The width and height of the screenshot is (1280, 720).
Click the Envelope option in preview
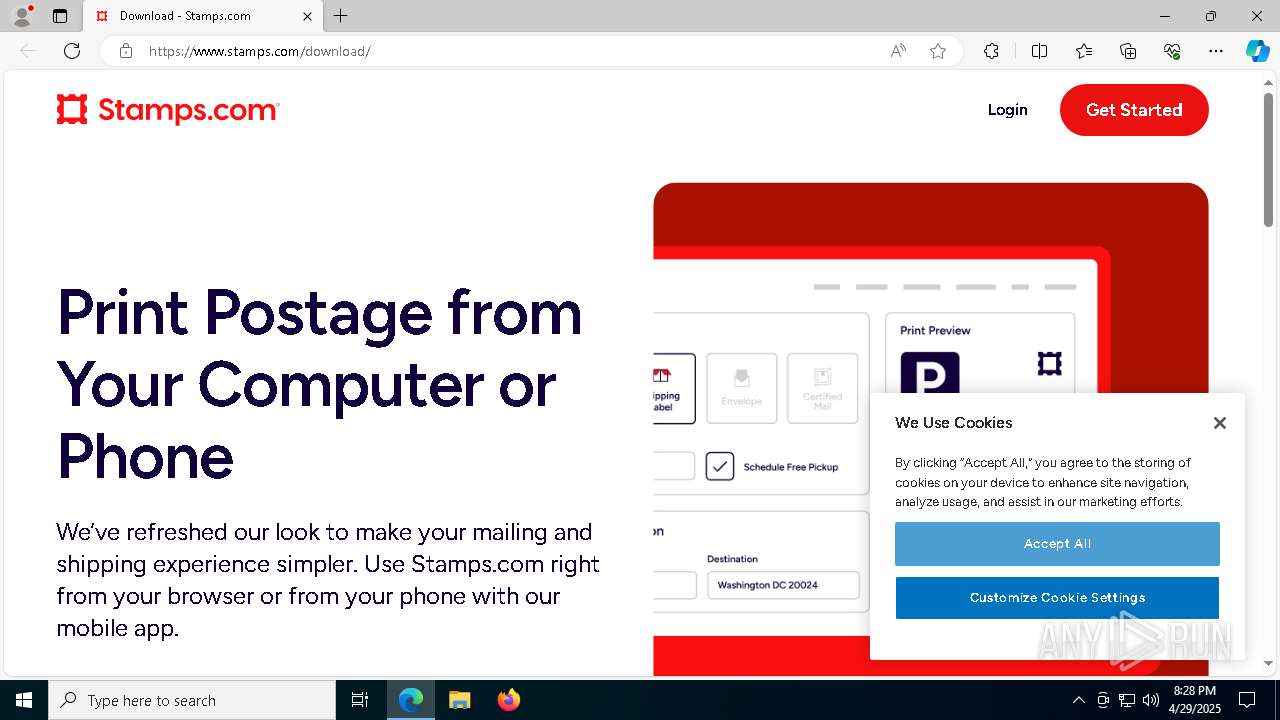click(741, 388)
